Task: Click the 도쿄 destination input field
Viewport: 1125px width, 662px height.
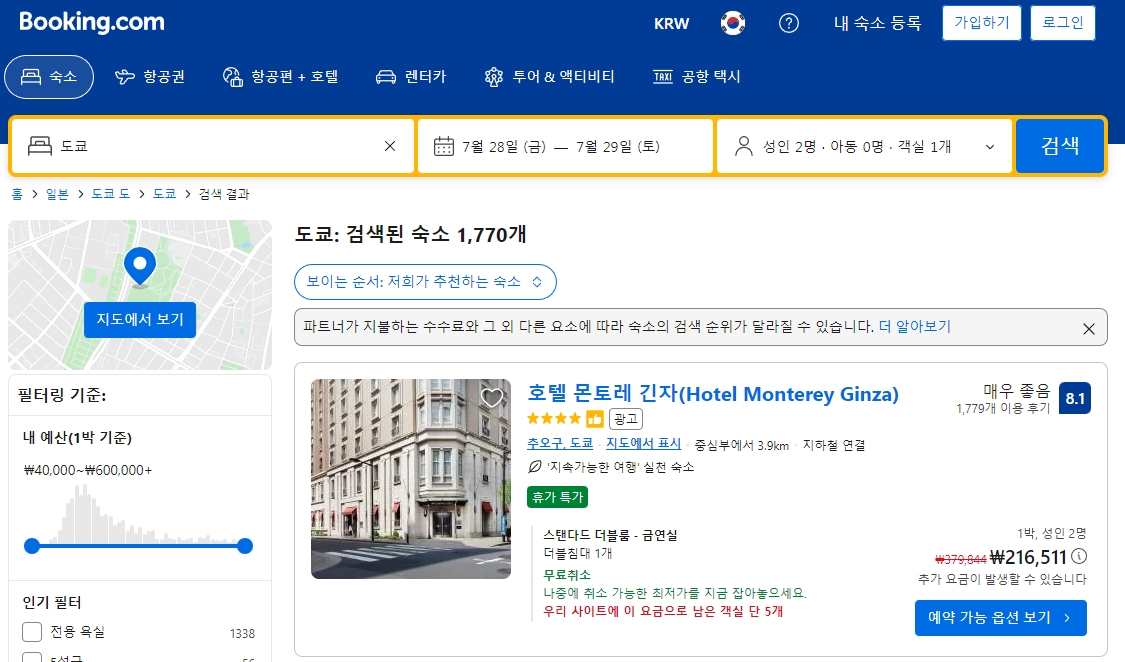Action: click(213, 146)
